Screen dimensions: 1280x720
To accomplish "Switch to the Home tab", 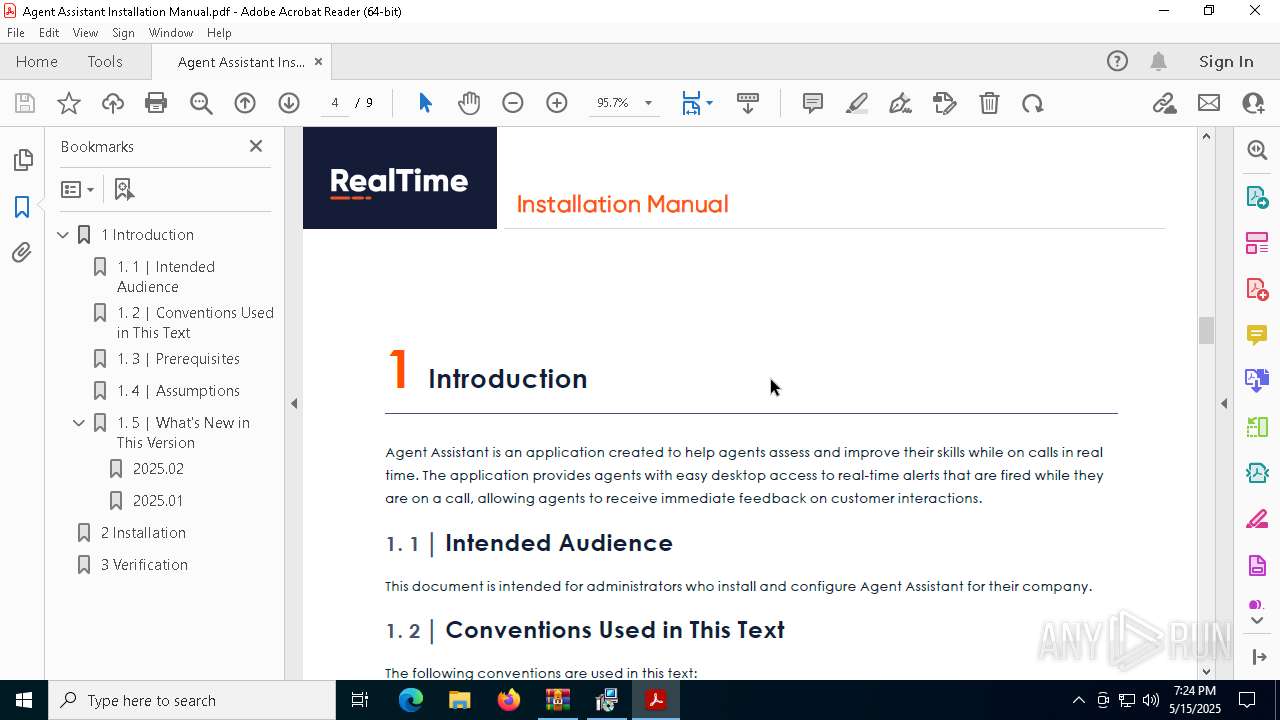I will (37, 61).
